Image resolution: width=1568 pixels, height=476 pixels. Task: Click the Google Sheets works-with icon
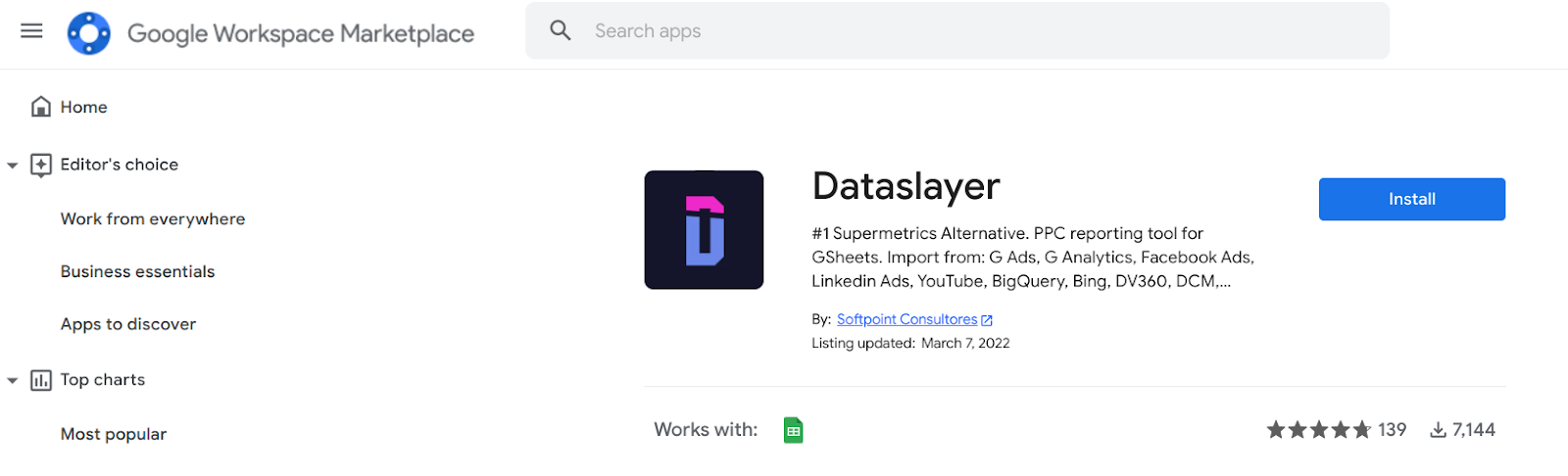794,430
